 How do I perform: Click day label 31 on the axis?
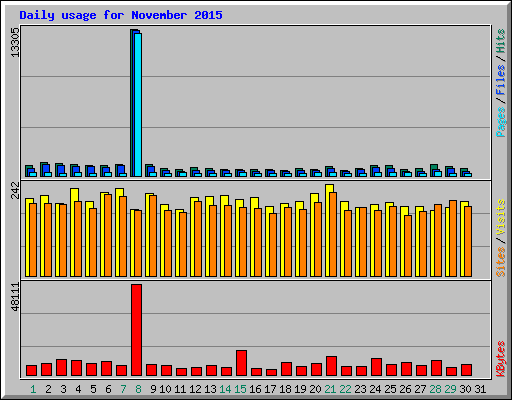point(480,389)
